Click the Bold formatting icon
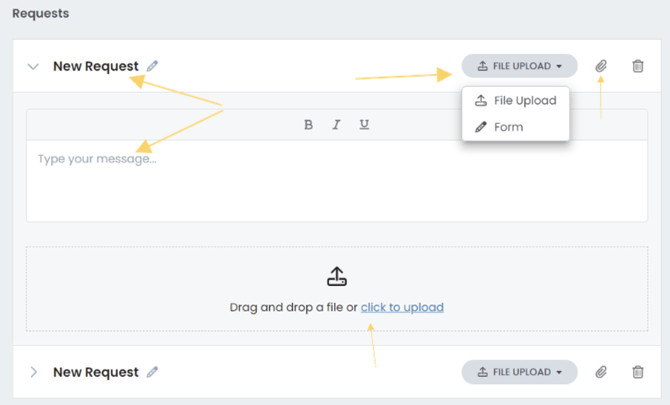Viewport: 670px width, 405px height. click(x=308, y=125)
